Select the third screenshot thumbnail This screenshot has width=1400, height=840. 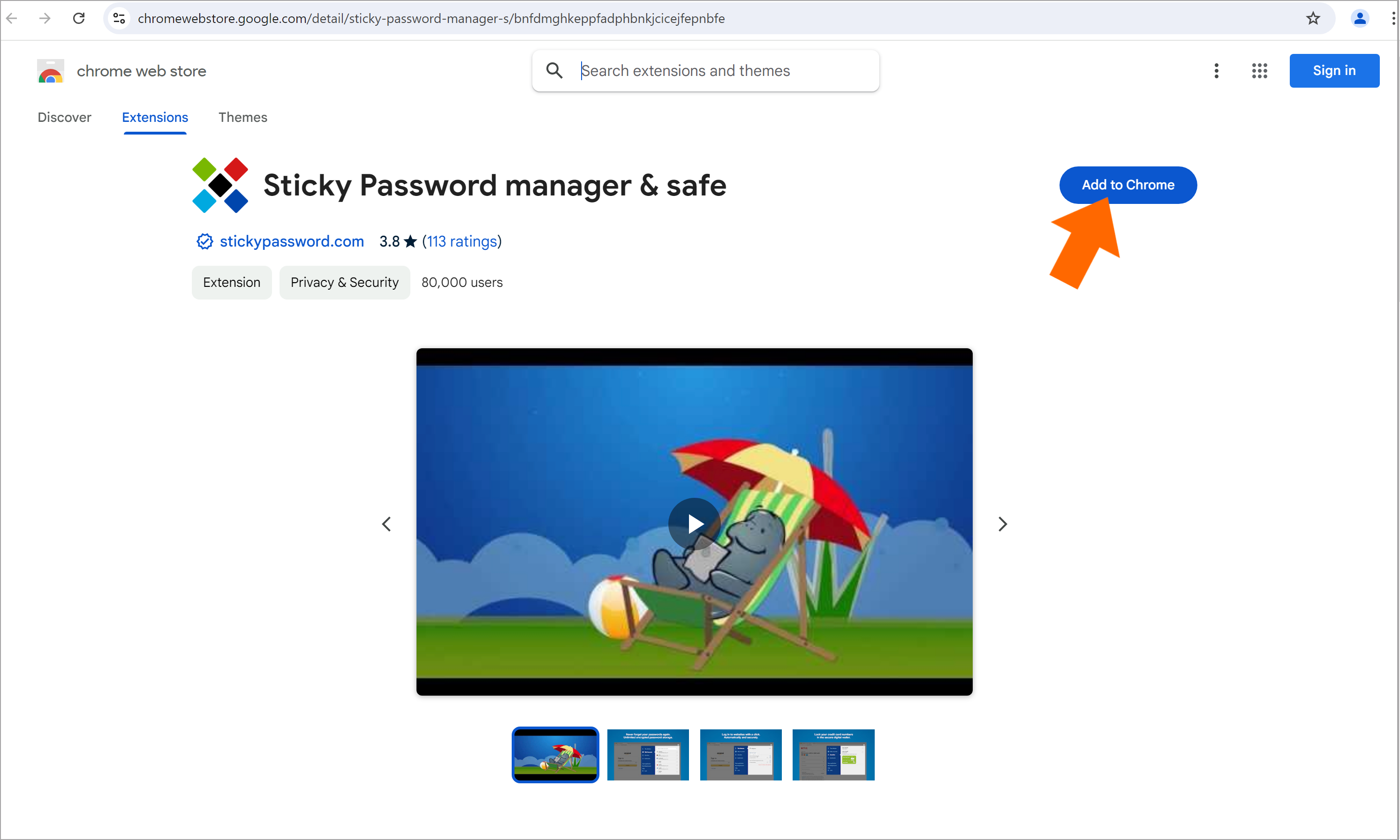tap(741, 755)
